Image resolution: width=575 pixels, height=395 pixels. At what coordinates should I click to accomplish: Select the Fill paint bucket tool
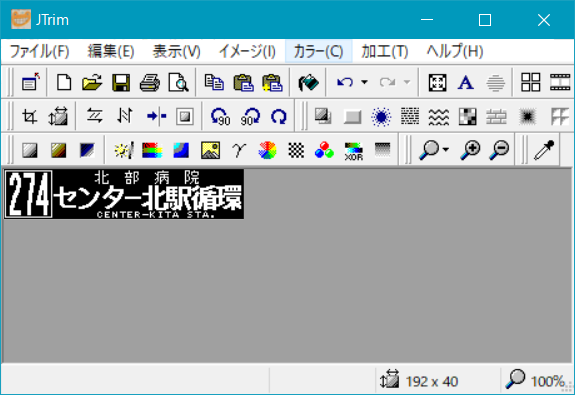(x=308, y=82)
